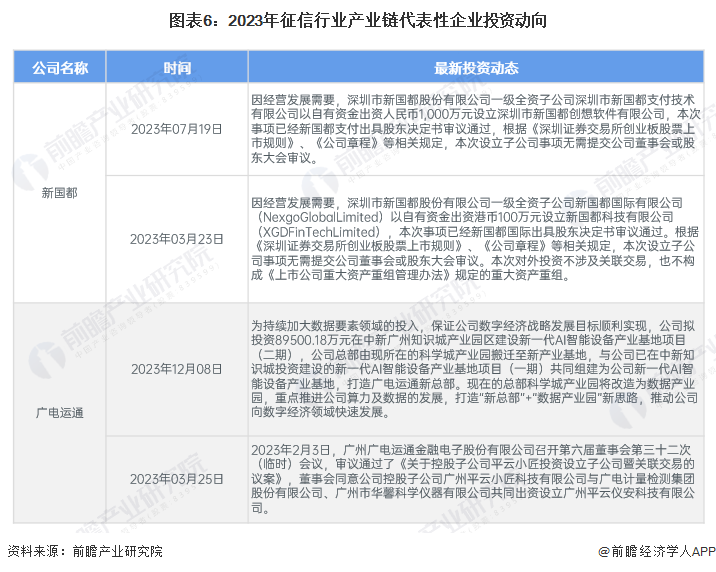Click the date '2023年12月08日'
This screenshot has width=716, height=572.
tap(177, 369)
